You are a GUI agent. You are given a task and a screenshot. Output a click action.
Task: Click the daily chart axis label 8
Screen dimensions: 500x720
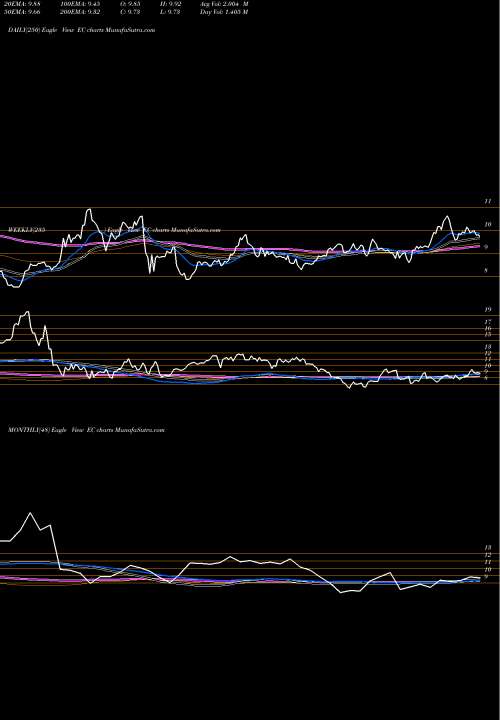click(486, 270)
